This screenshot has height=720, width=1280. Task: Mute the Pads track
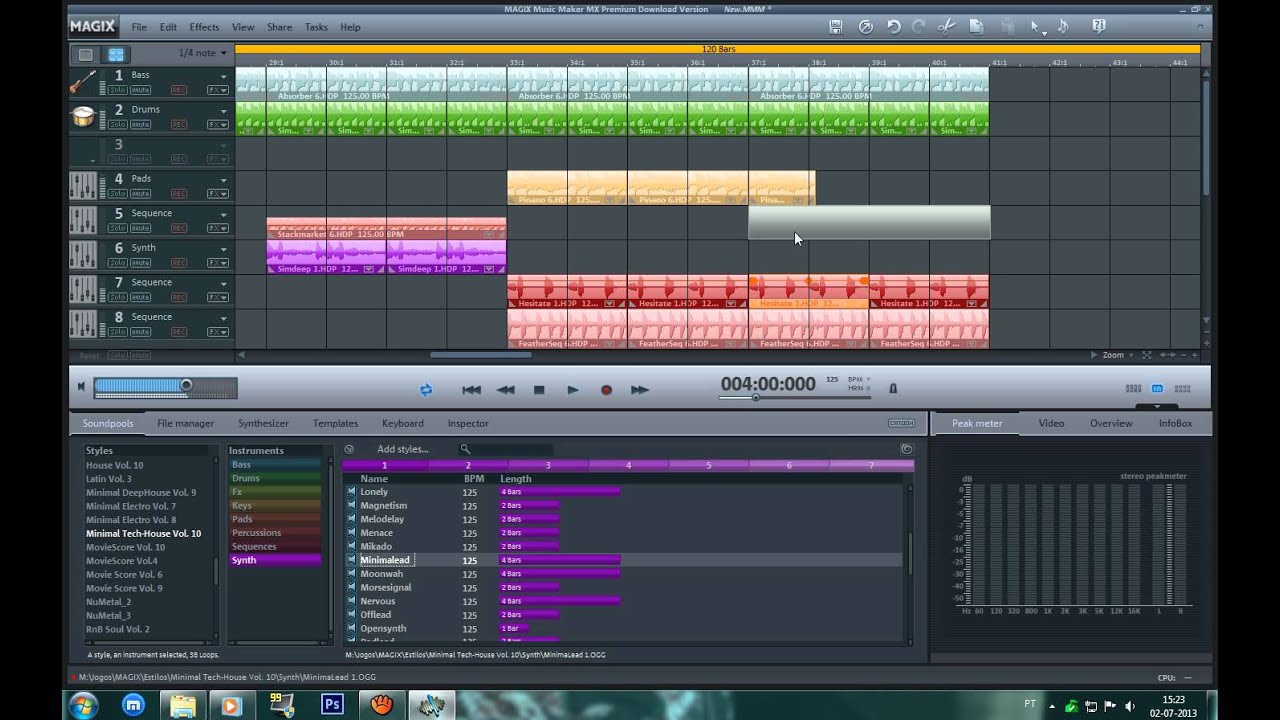point(141,194)
